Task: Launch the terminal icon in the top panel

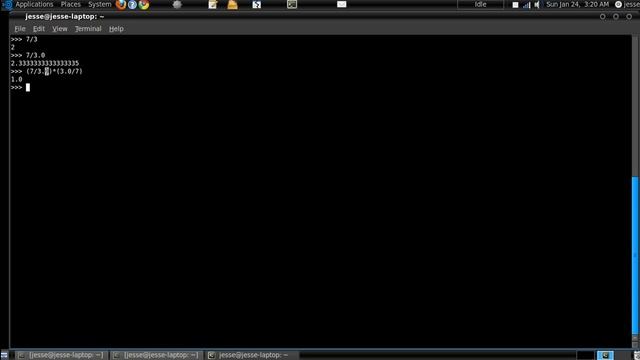Action: coord(292,4)
